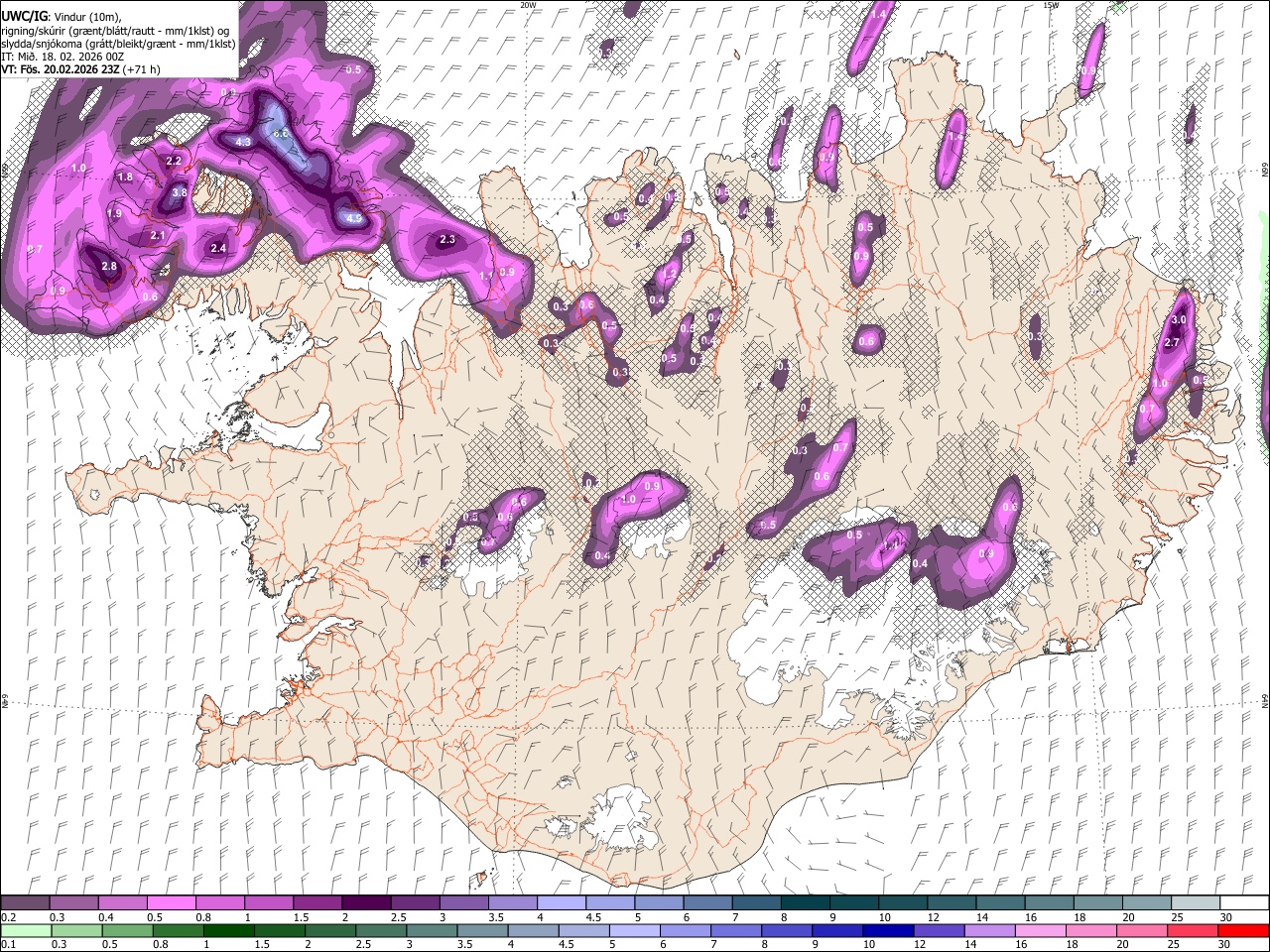Click the 15W longitude label at top

pos(1051,5)
